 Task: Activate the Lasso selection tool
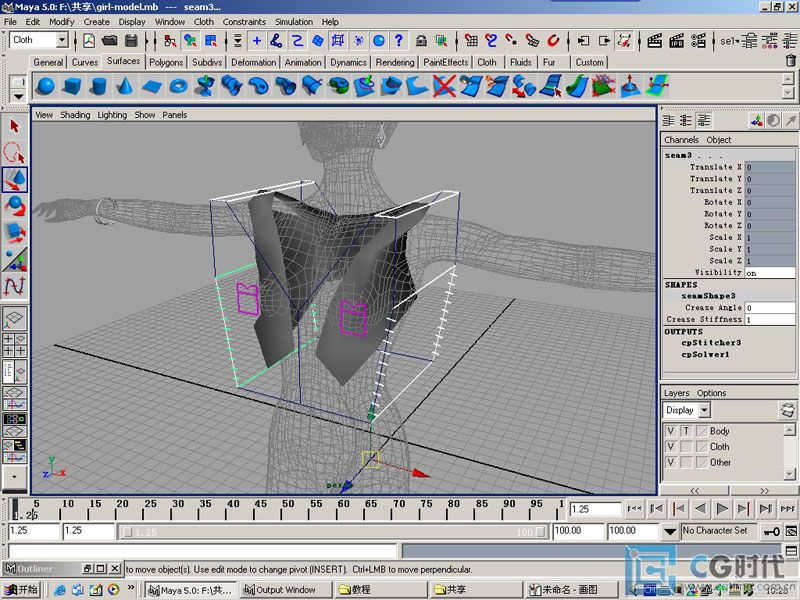tap(14, 153)
